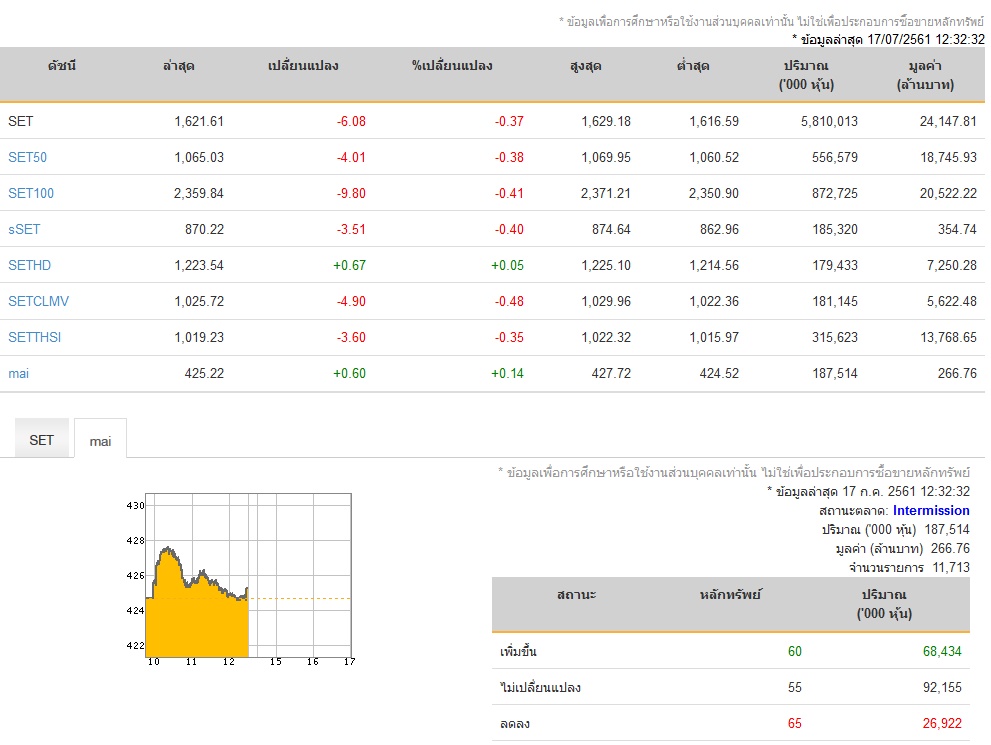Click the เปลี่ยนแปลง column header
This screenshot has height=745, width=991.
point(303,66)
